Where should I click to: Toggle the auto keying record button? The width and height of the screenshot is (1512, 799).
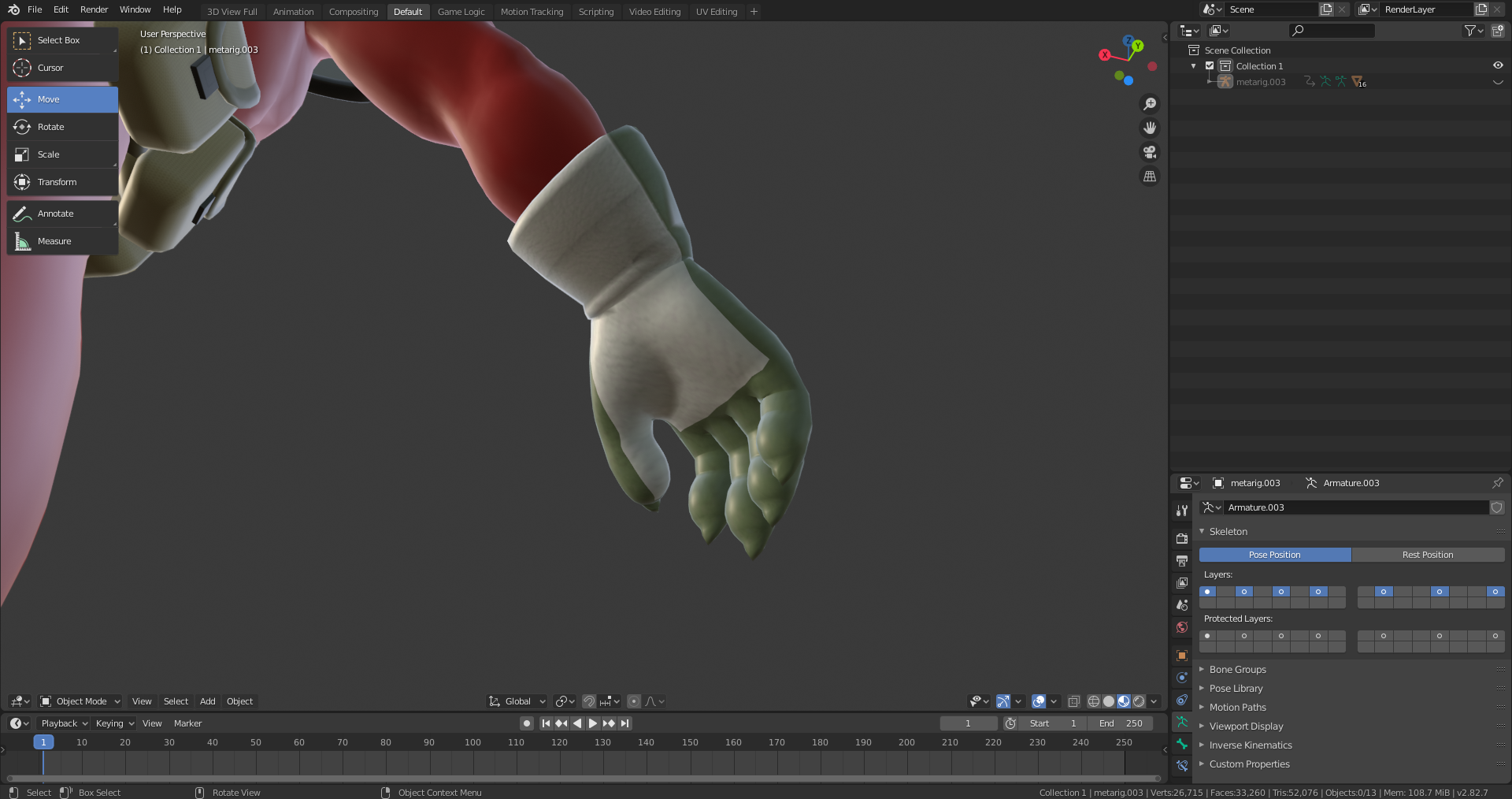(x=527, y=723)
